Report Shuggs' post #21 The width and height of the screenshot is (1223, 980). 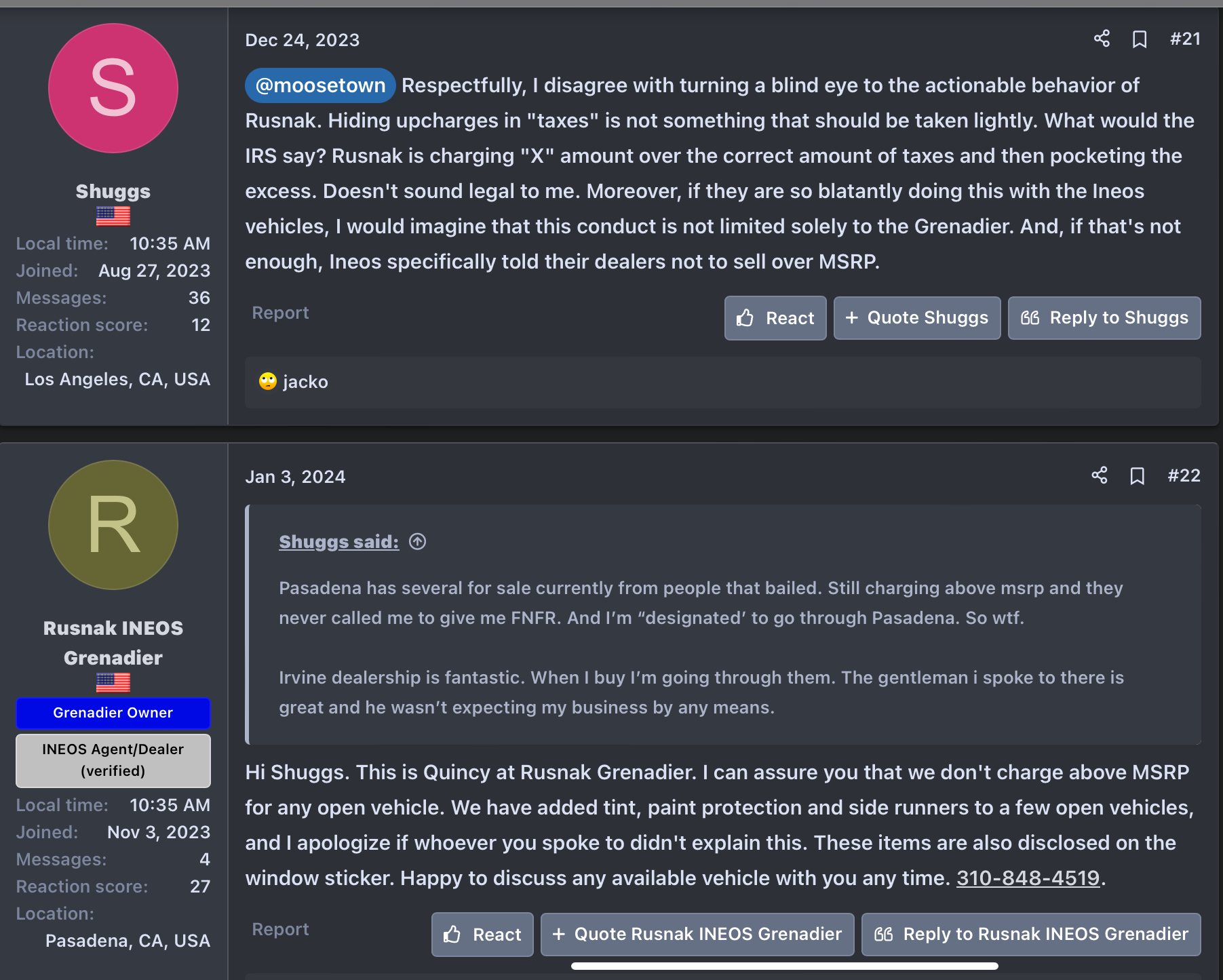tap(280, 313)
